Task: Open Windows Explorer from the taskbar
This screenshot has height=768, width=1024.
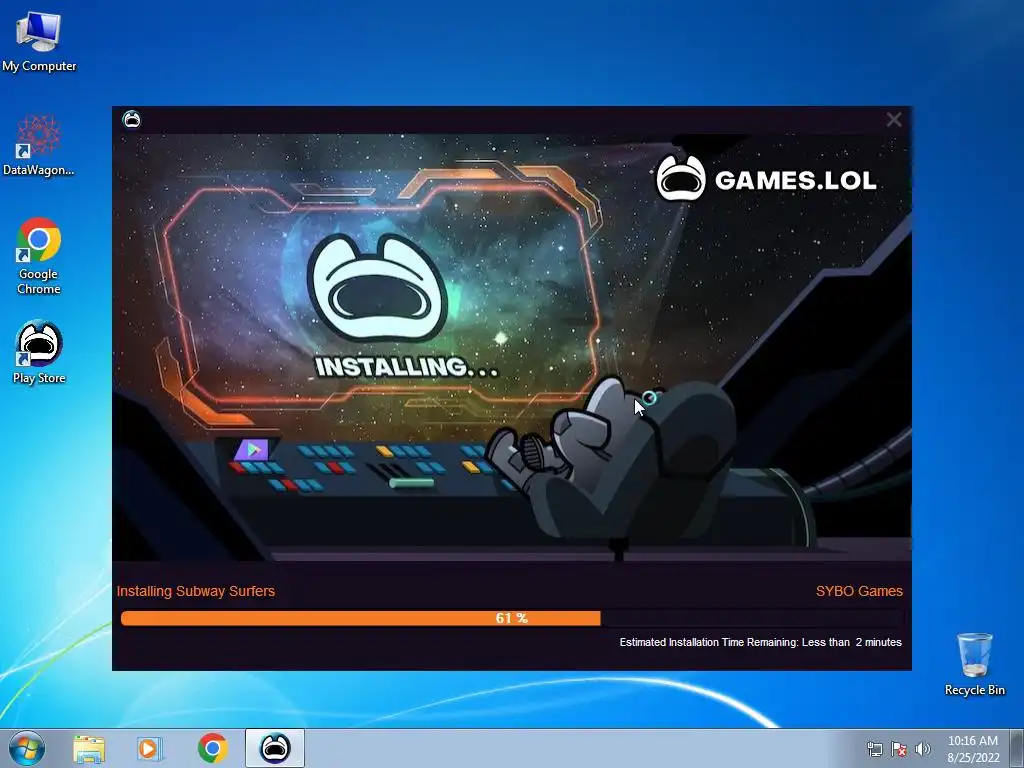Action: (x=89, y=748)
